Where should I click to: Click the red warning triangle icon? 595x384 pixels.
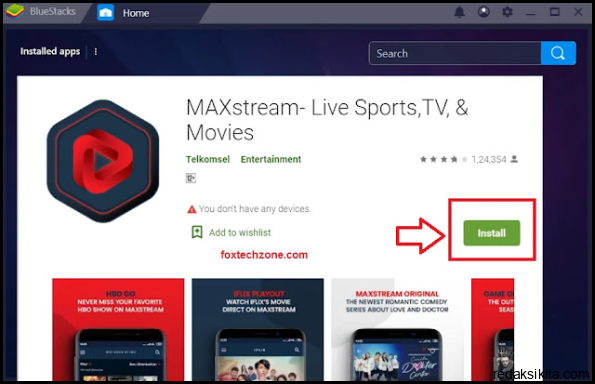pyautogui.click(x=192, y=209)
